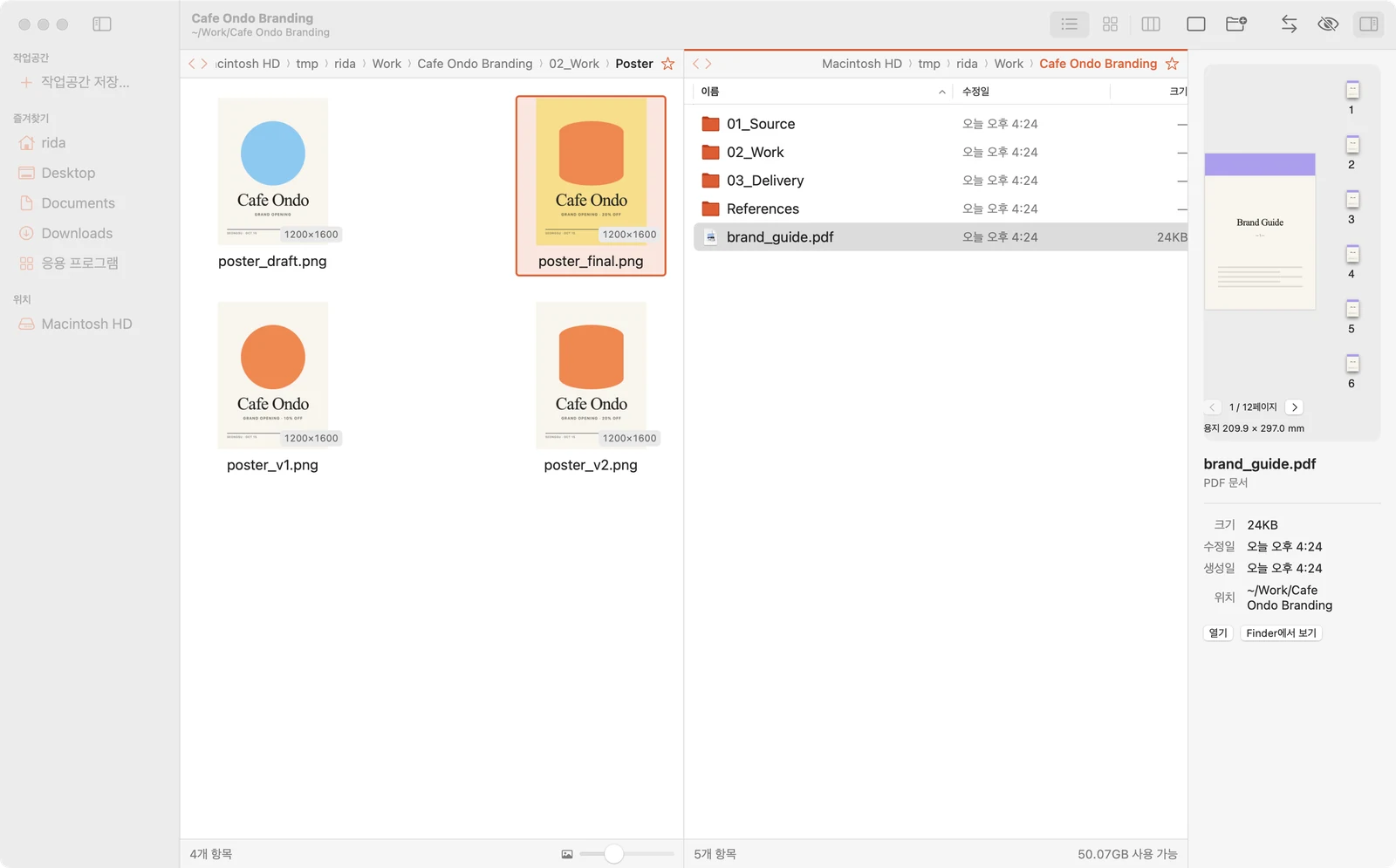The width and height of the screenshot is (1396, 868).
Task: Go back in left pane
Action: (192, 64)
